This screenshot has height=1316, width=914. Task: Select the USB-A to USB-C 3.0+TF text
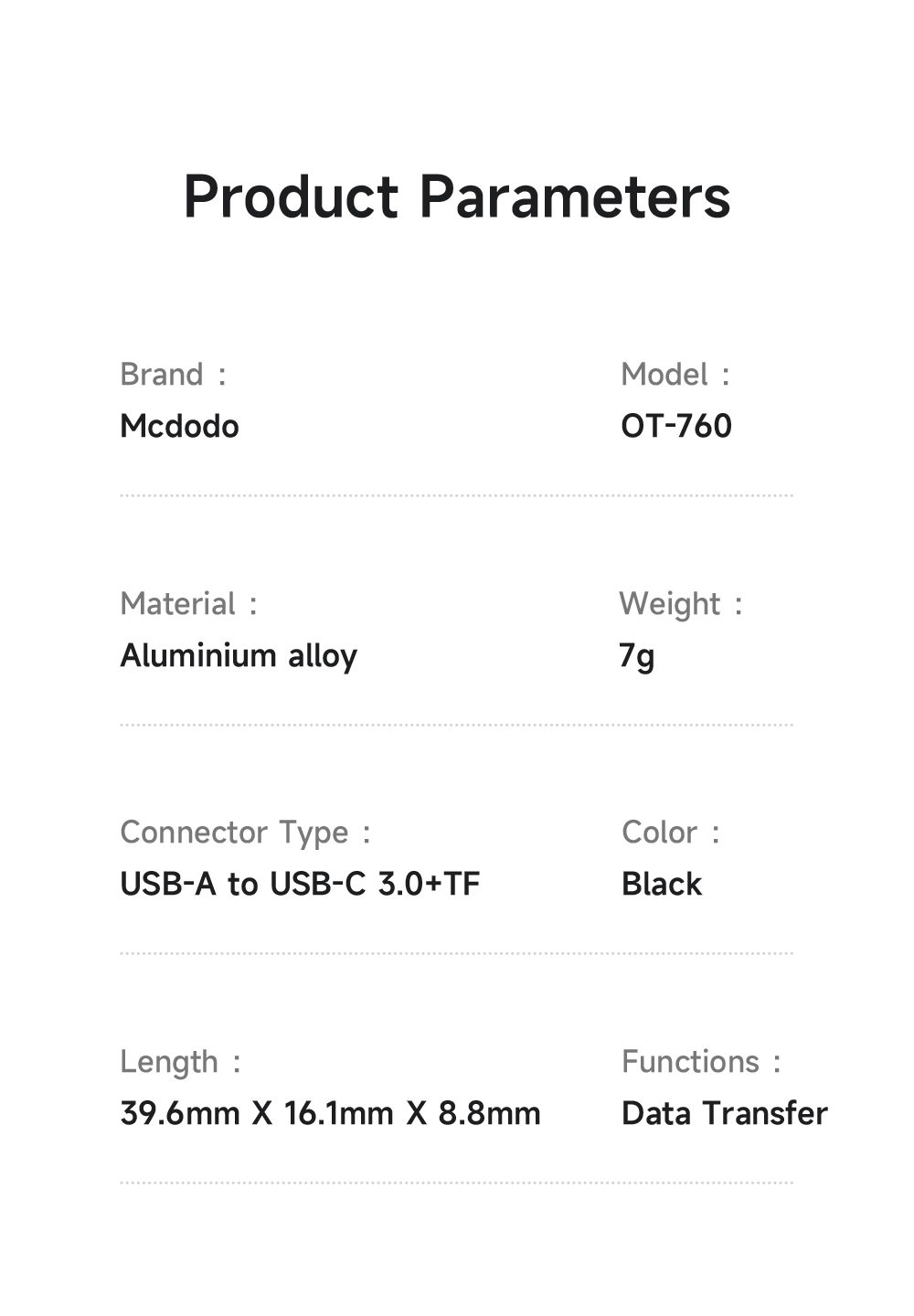[300, 884]
